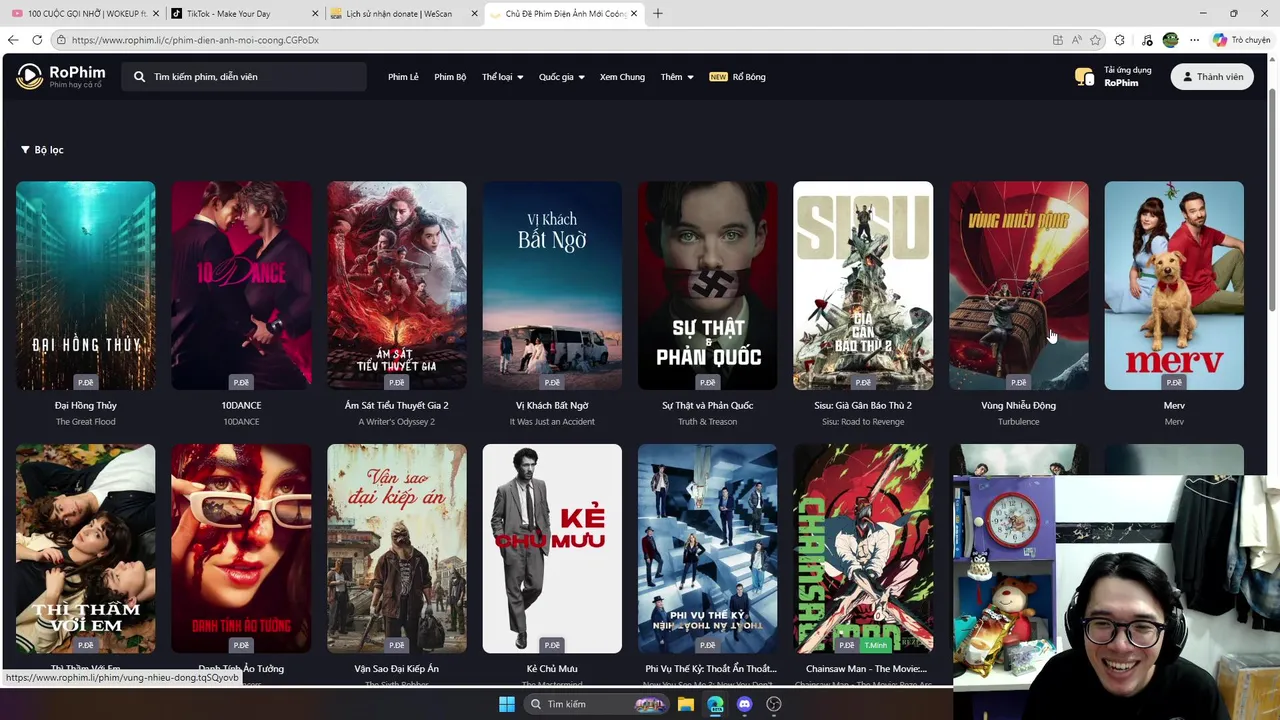Click the browser back arrow
The width and height of the screenshot is (1280, 720).
(13, 40)
